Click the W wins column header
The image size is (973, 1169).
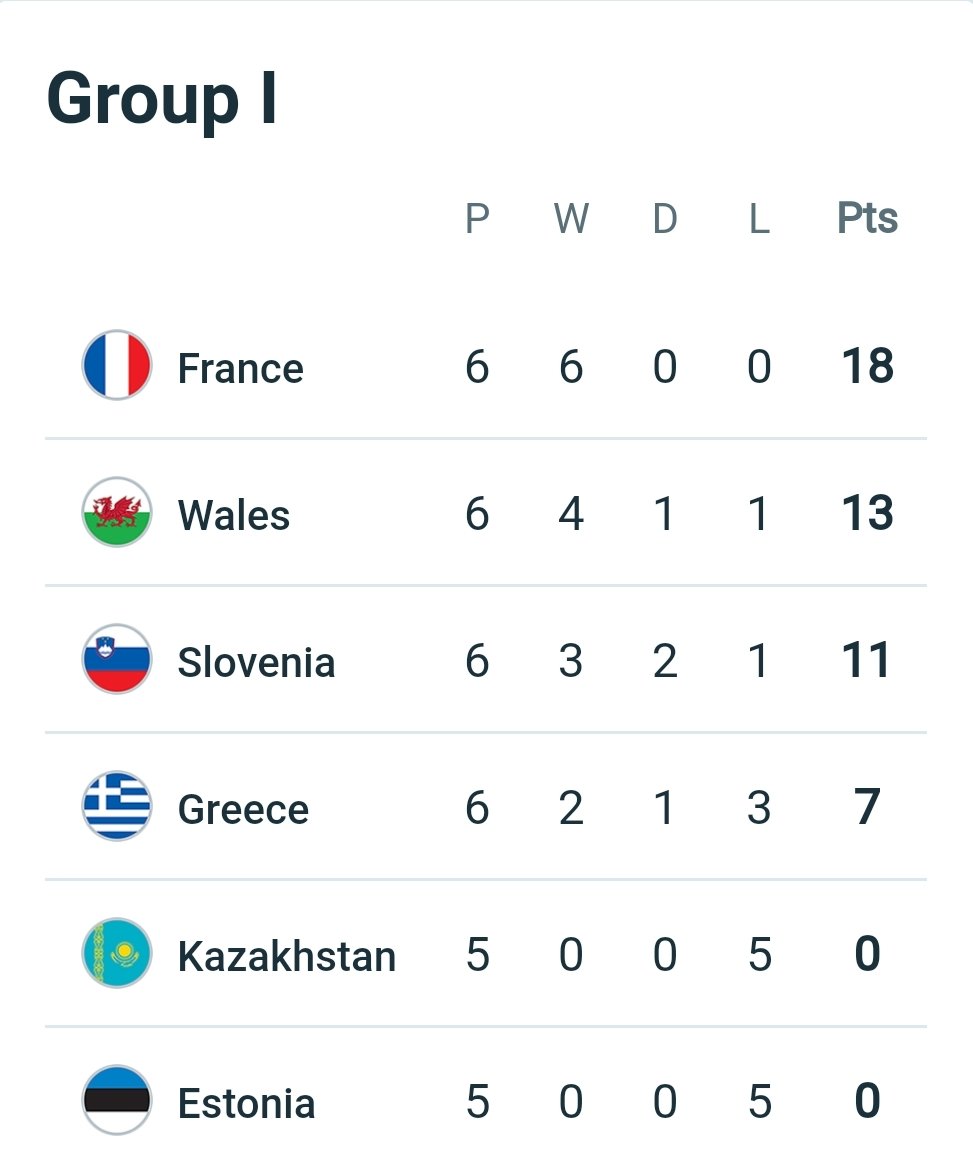coord(571,218)
